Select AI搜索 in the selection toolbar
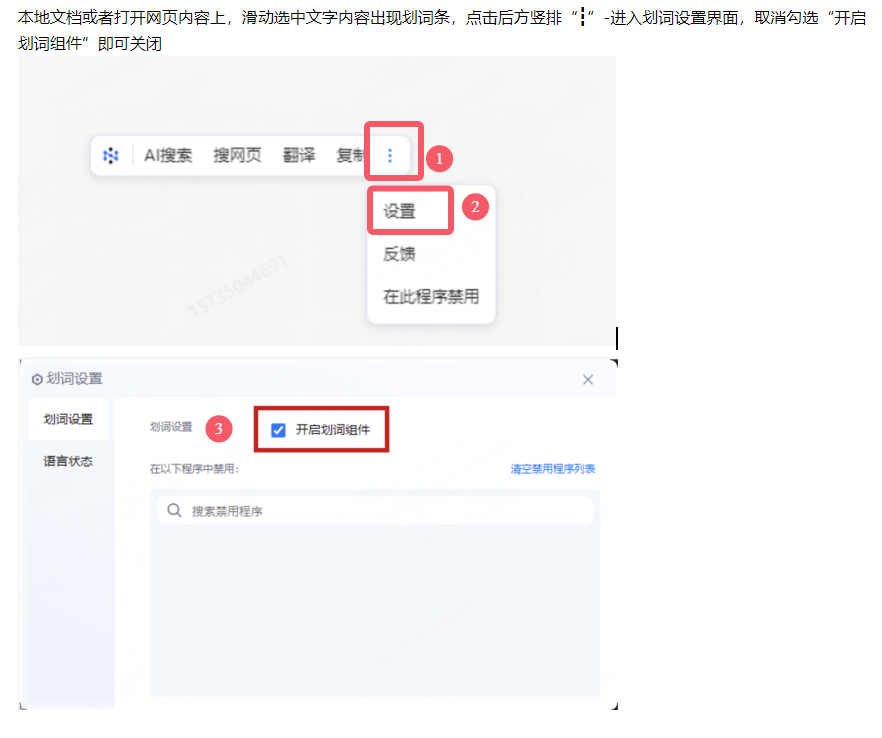 pyautogui.click(x=168, y=156)
